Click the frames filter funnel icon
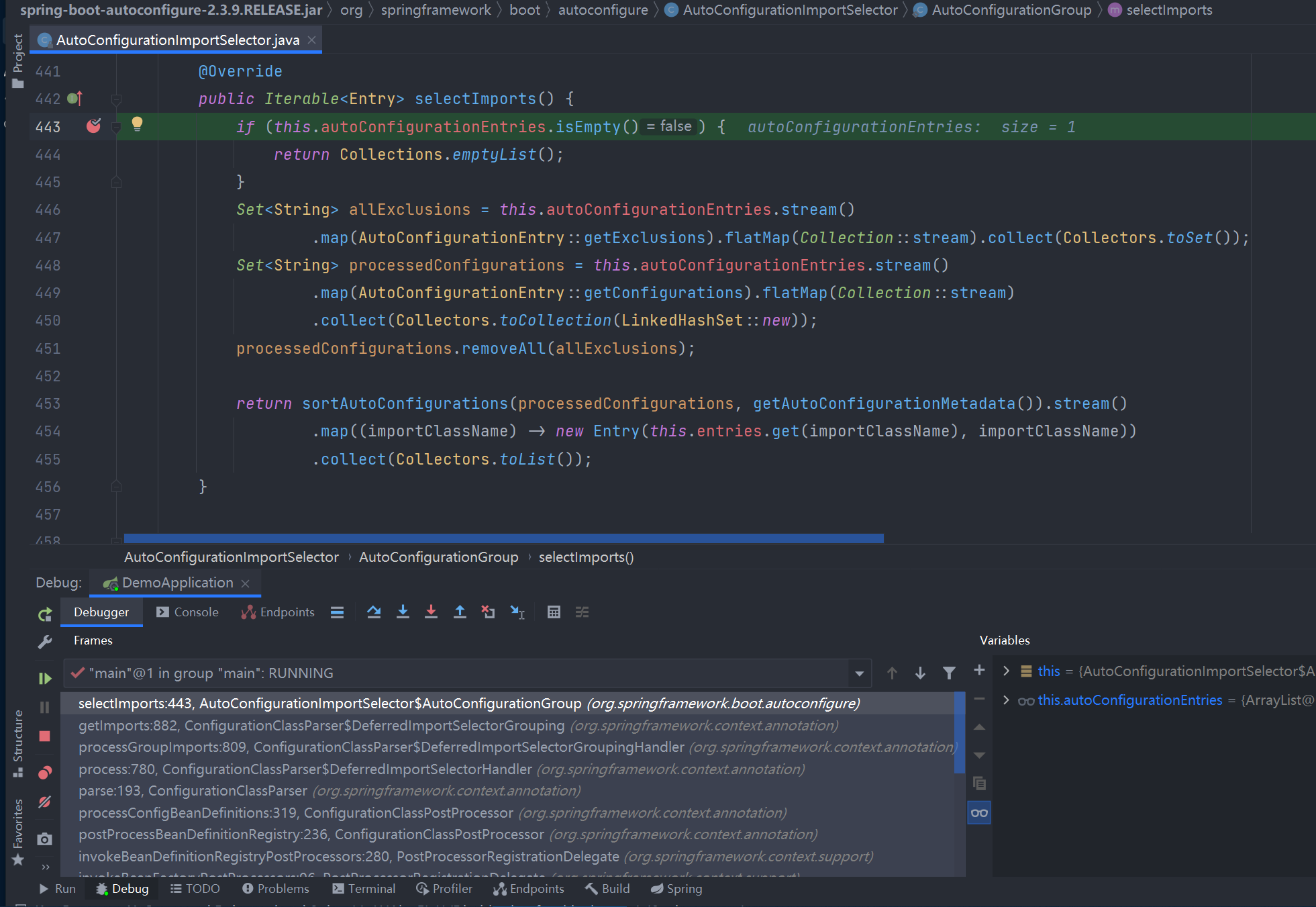1316x907 pixels. [x=950, y=673]
